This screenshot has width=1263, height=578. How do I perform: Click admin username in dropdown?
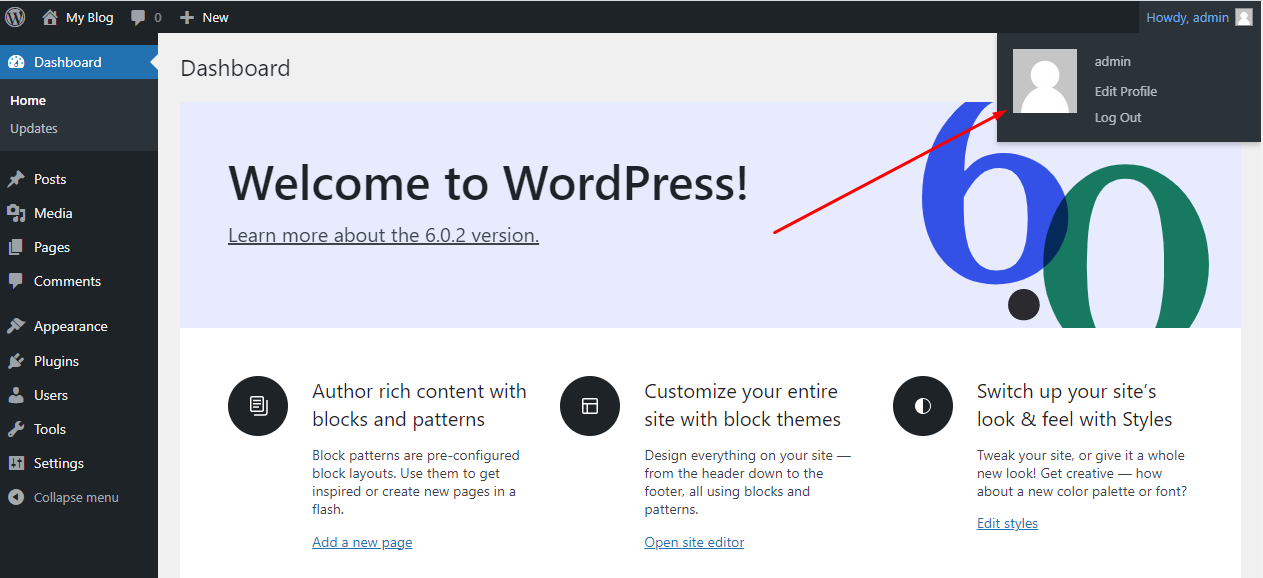click(x=1112, y=61)
